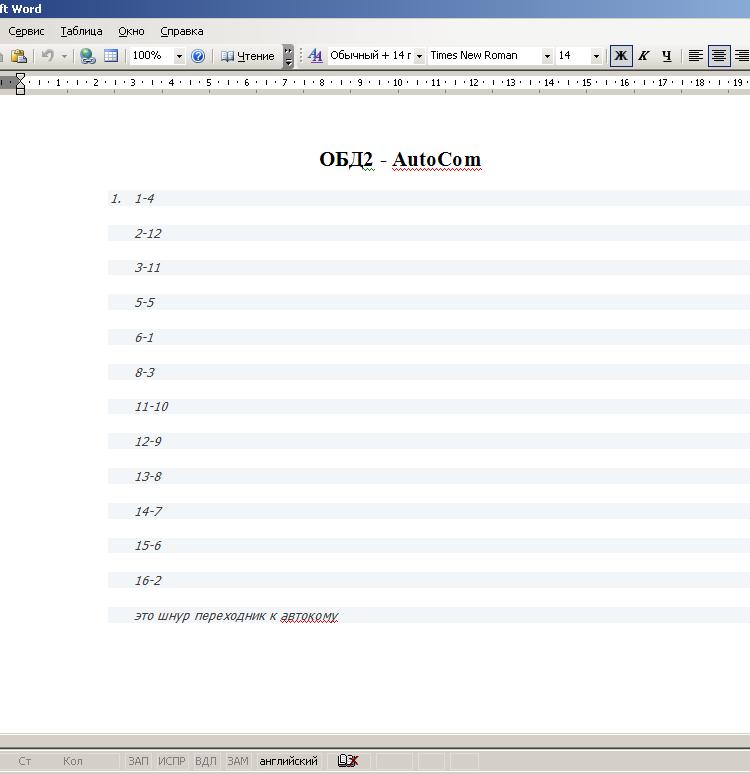Toggle ЗАП macro recording in status bar
Image resolution: width=750 pixels, height=774 pixels.
click(x=138, y=761)
